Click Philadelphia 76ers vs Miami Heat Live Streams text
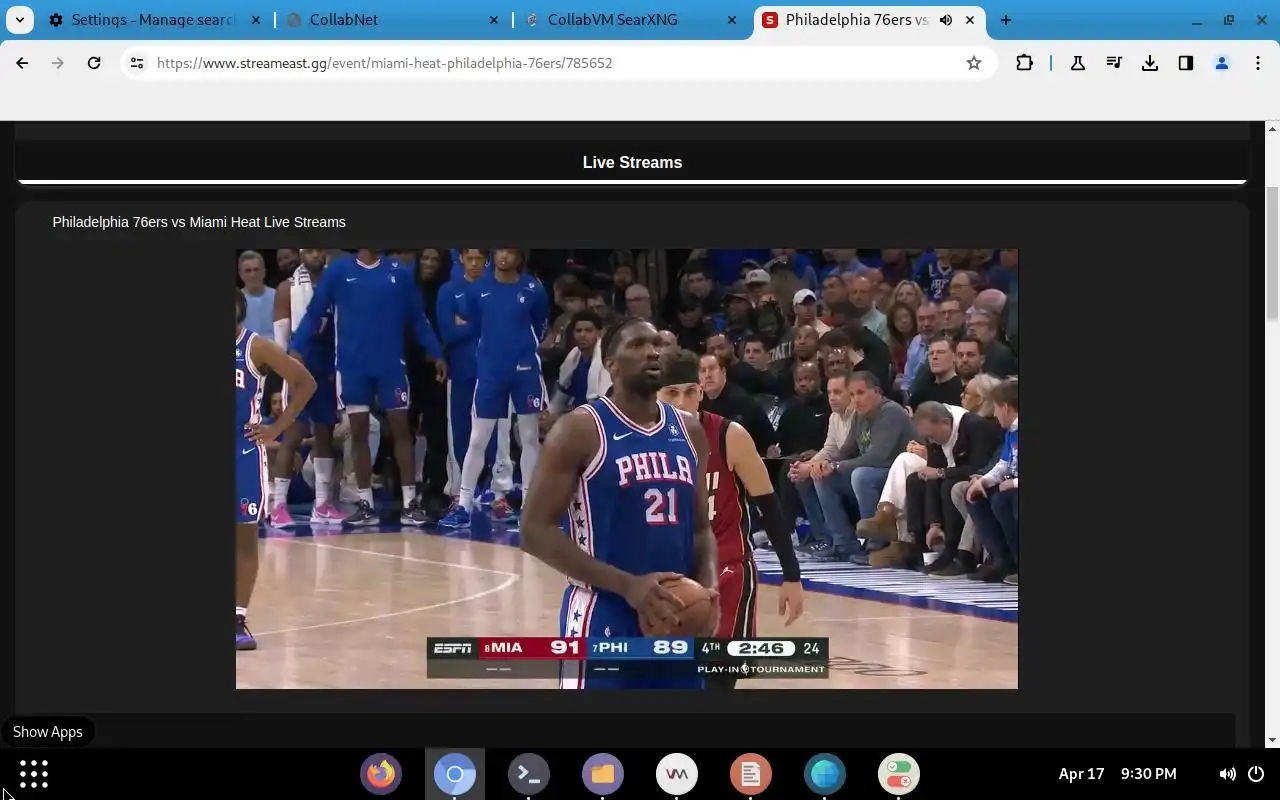The width and height of the screenshot is (1280, 800). 199,222
